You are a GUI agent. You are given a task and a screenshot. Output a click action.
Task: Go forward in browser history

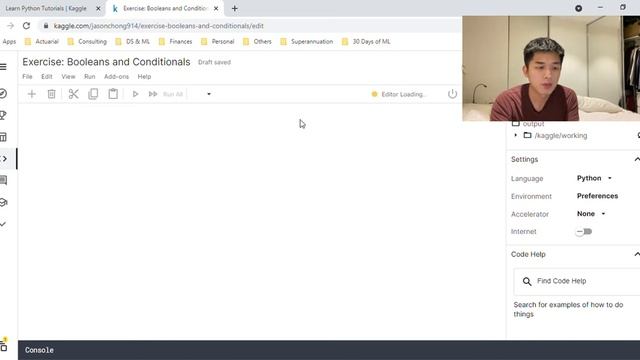[x=10, y=26]
